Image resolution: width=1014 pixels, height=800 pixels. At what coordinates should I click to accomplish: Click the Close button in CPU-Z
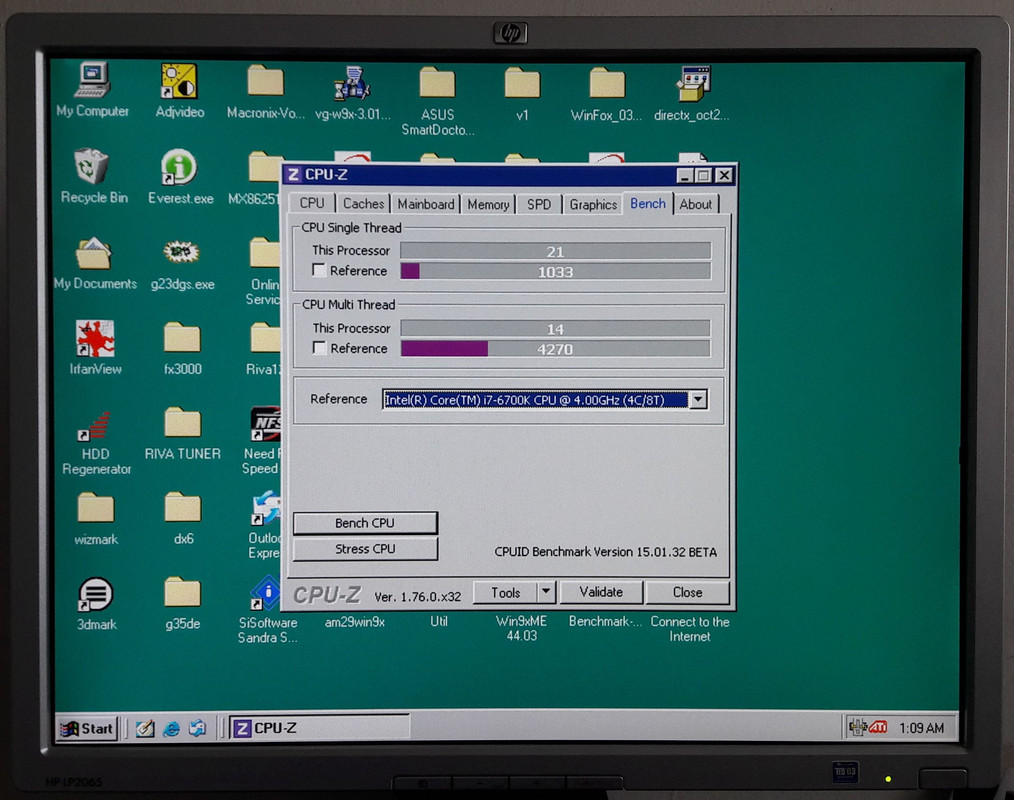(687, 592)
